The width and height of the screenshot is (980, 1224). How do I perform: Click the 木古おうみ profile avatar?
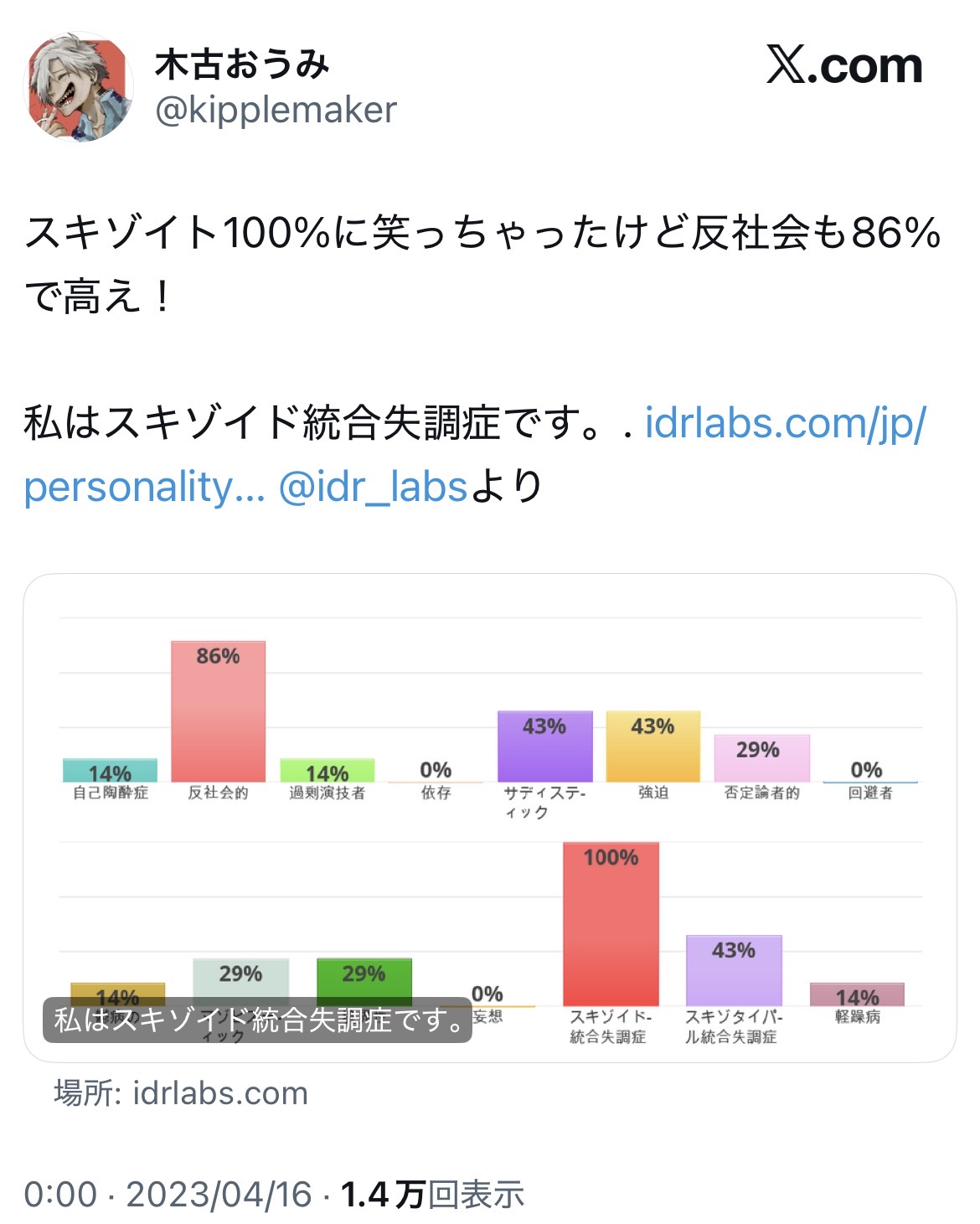tap(80, 87)
